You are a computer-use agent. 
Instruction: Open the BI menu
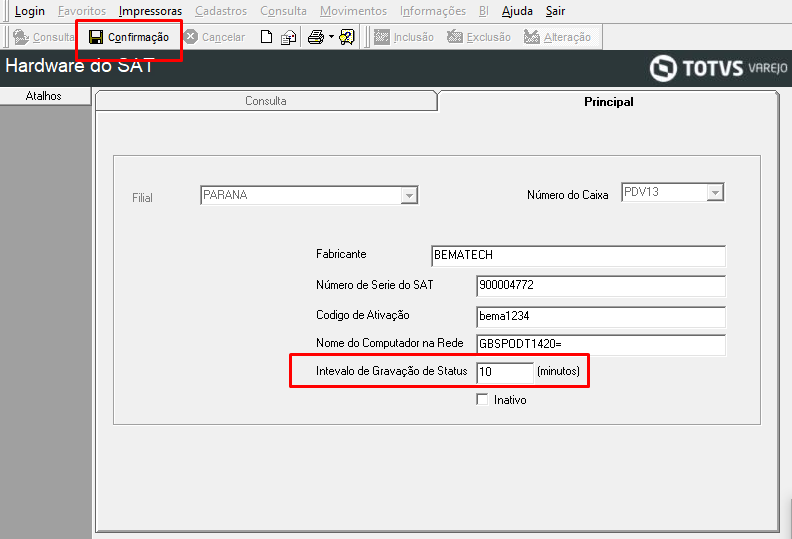coord(483,11)
